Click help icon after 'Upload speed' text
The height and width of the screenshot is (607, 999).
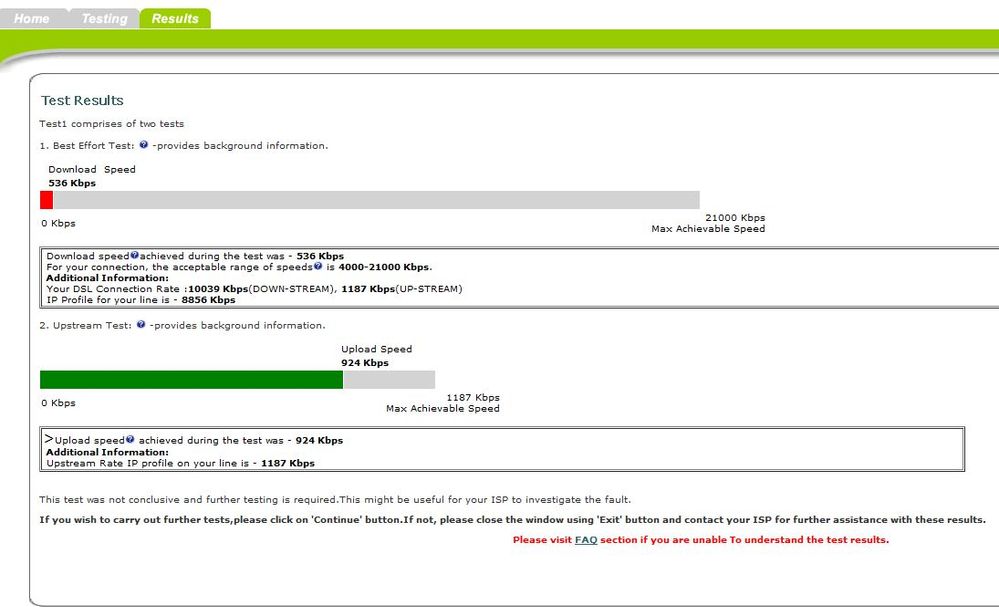pyautogui.click(x=130, y=439)
